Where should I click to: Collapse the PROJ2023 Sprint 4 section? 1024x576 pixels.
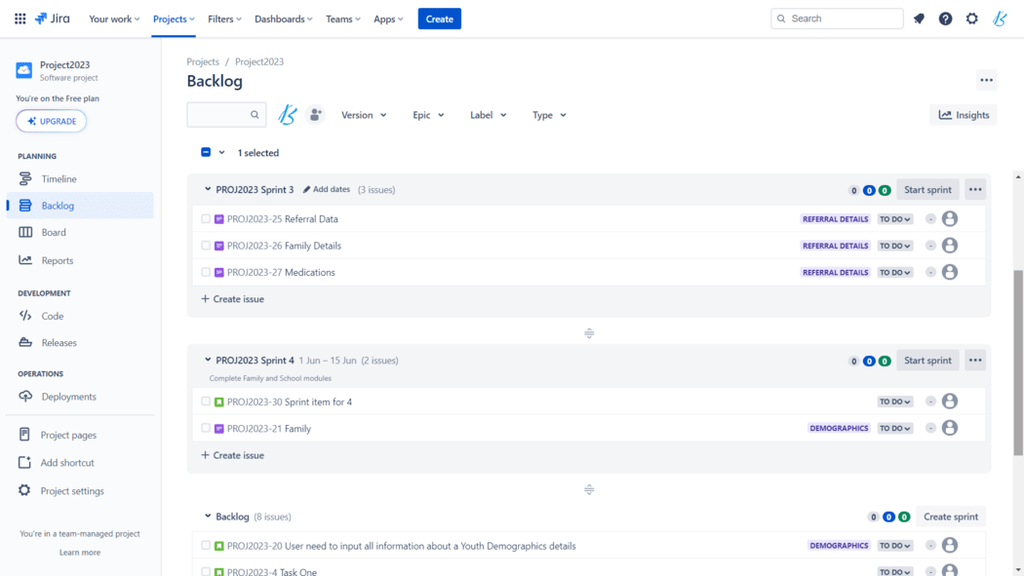[x=208, y=360]
